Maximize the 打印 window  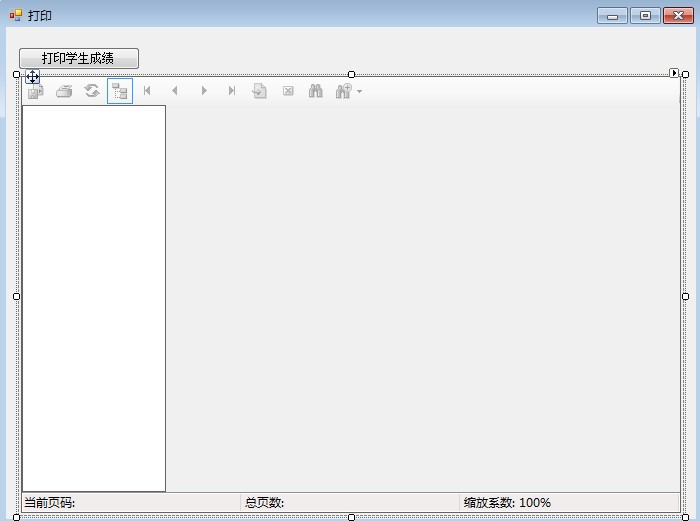[646, 16]
